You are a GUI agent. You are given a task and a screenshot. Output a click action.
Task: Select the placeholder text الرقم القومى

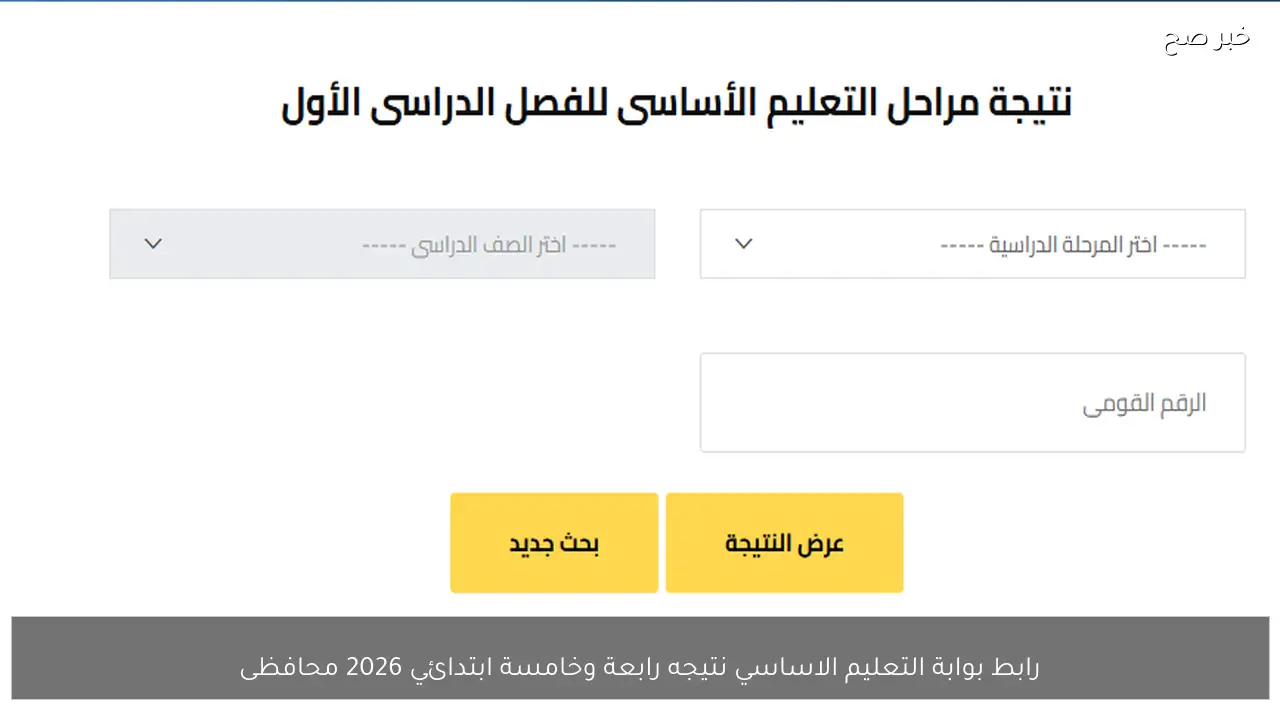pyautogui.click(x=1143, y=402)
